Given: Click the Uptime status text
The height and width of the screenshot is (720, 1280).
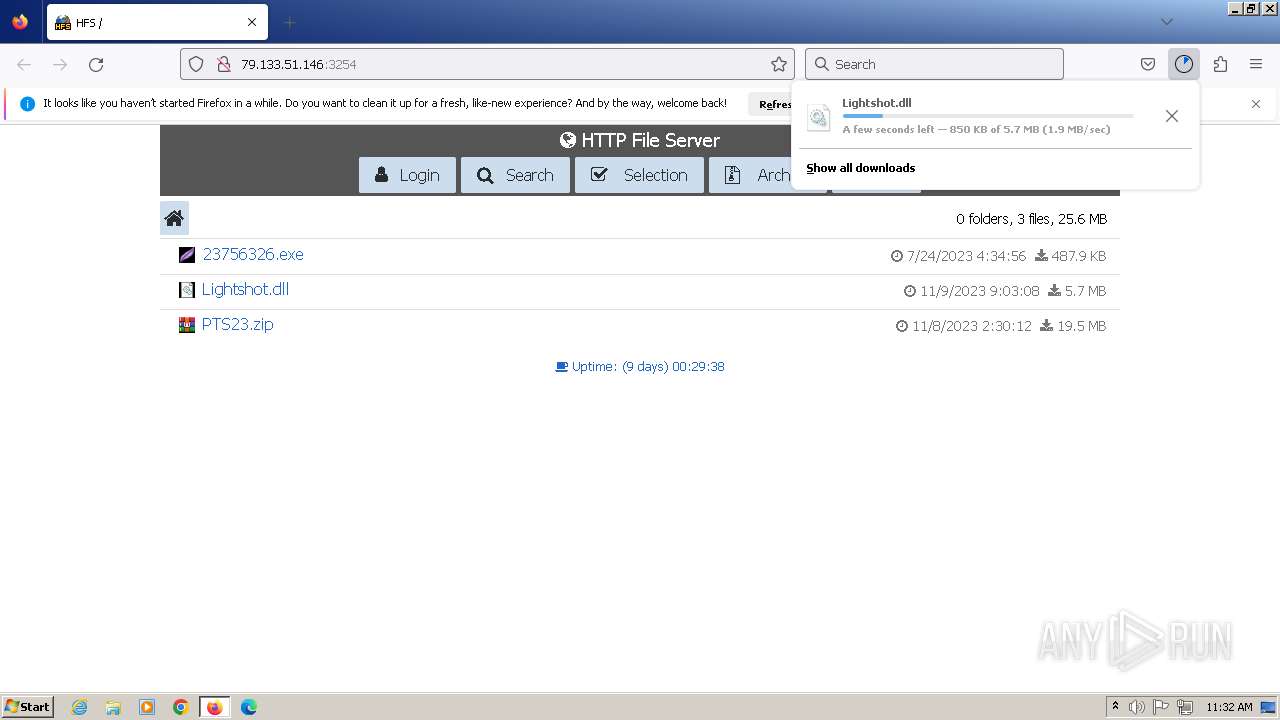Looking at the screenshot, I should pyautogui.click(x=640, y=367).
